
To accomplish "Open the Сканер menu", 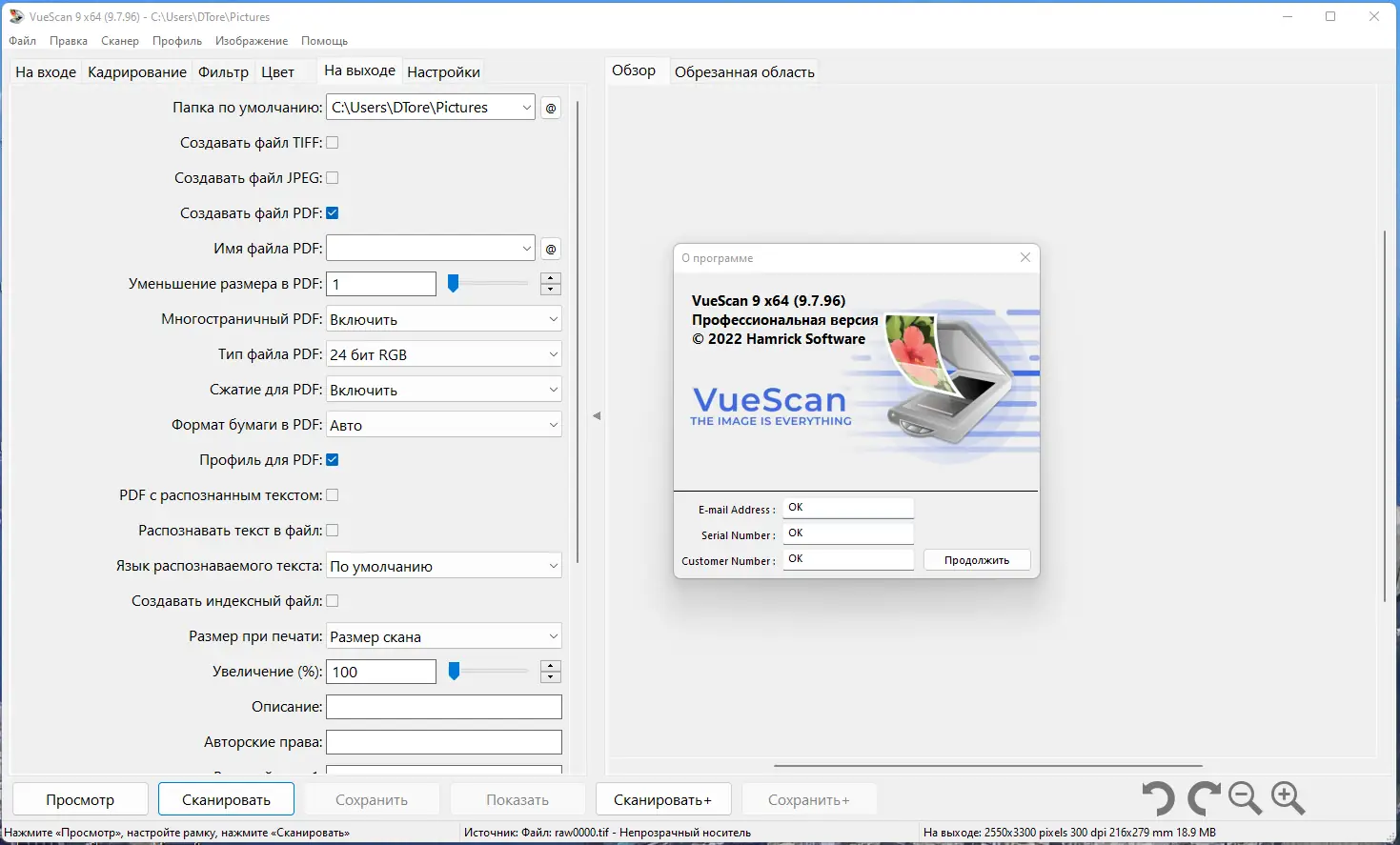I will pos(119,40).
